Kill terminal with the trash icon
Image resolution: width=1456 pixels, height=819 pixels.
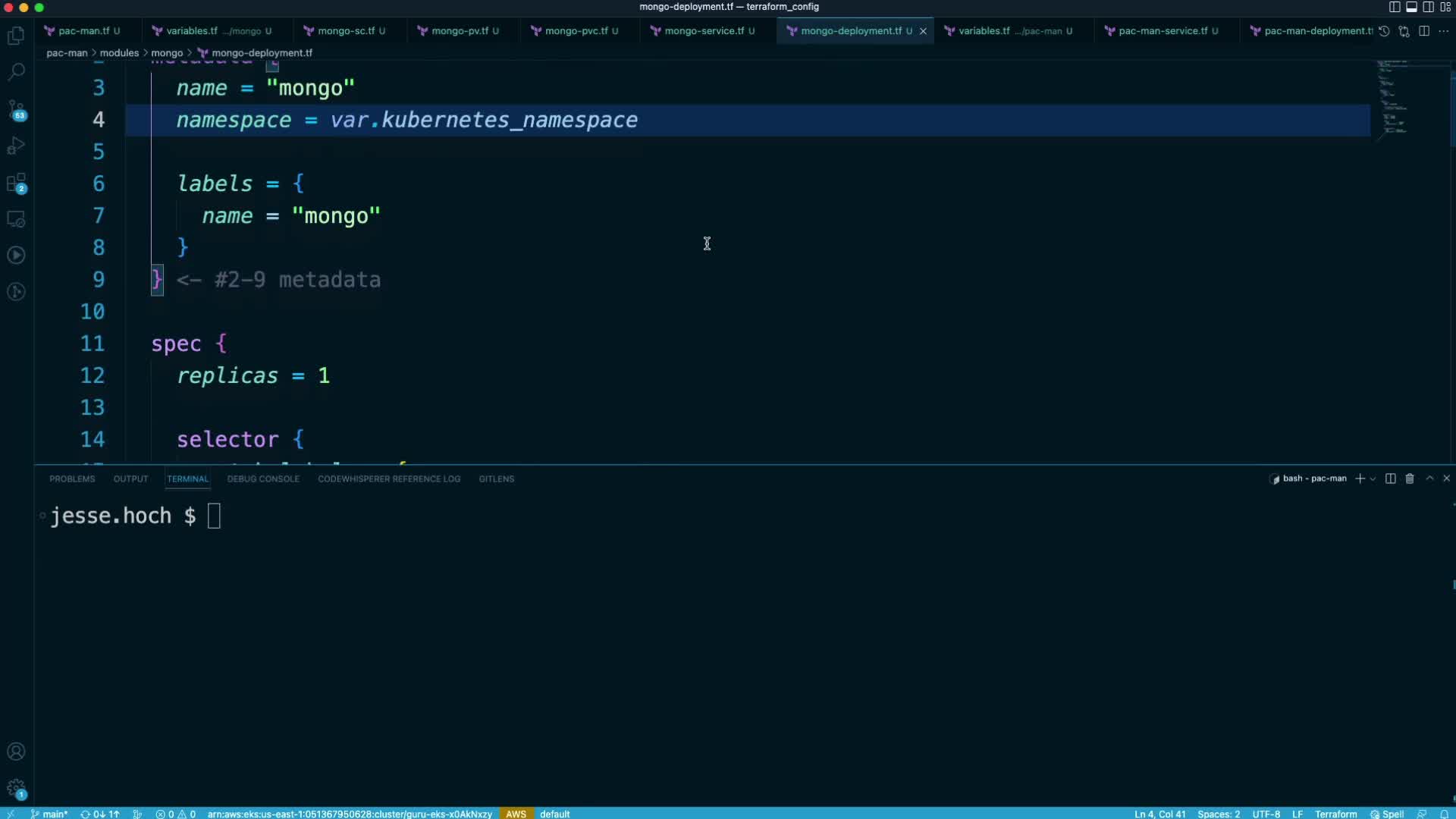(1410, 479)
